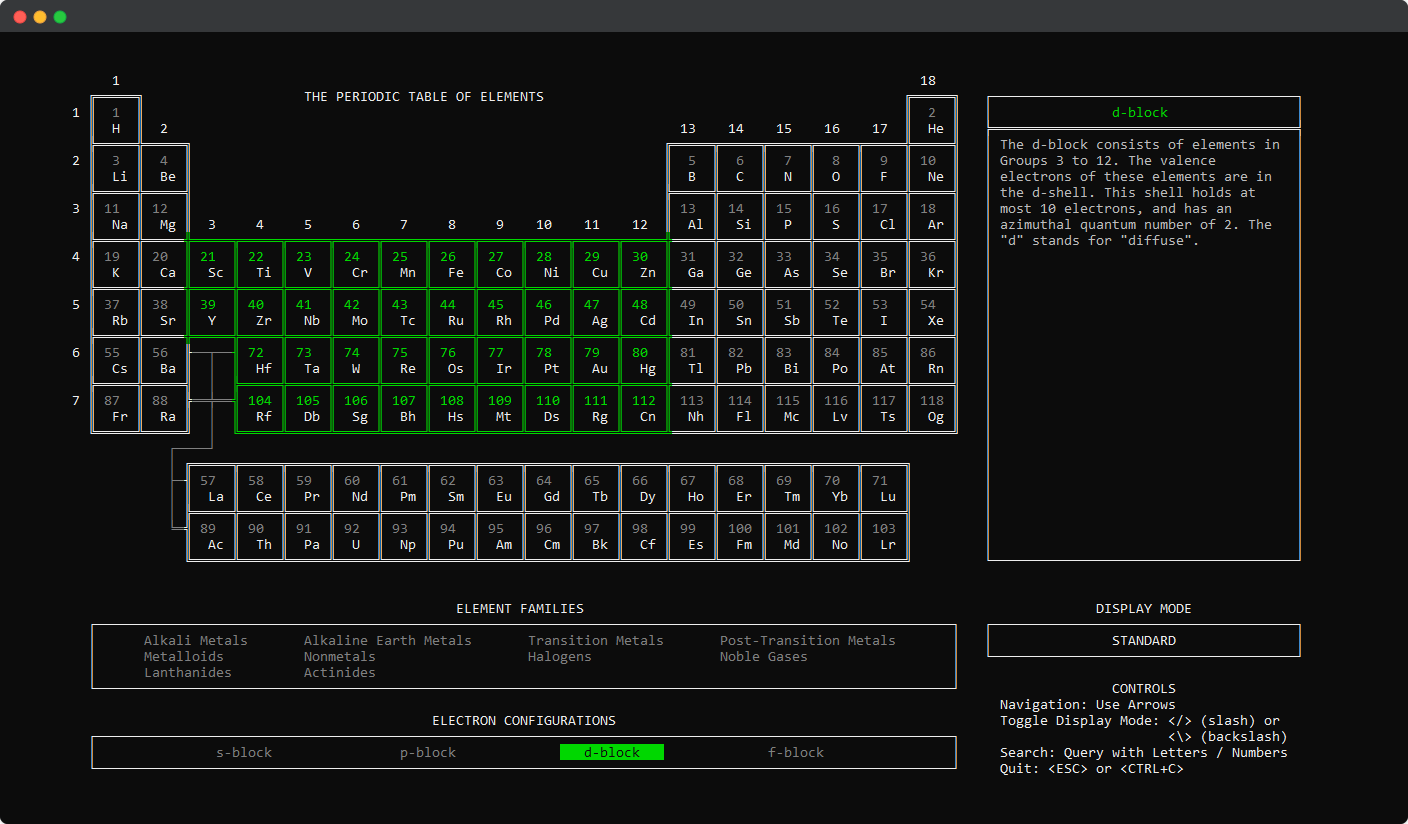1408x824 pixels.
Task: Highlight the Lanthanides family
Action: 188,672
